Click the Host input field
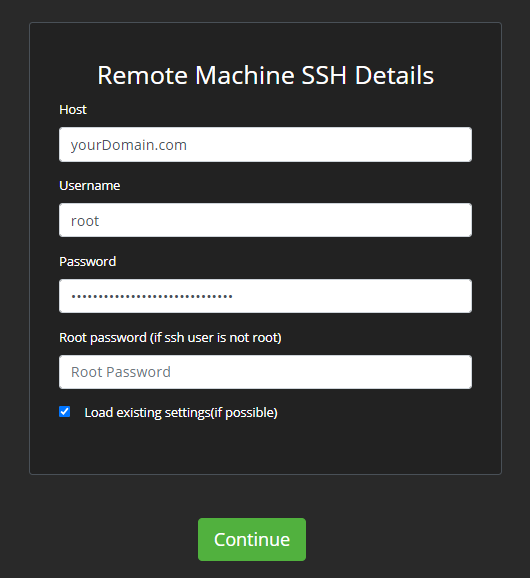The image size is (530, 578). [x=265, y=144]
